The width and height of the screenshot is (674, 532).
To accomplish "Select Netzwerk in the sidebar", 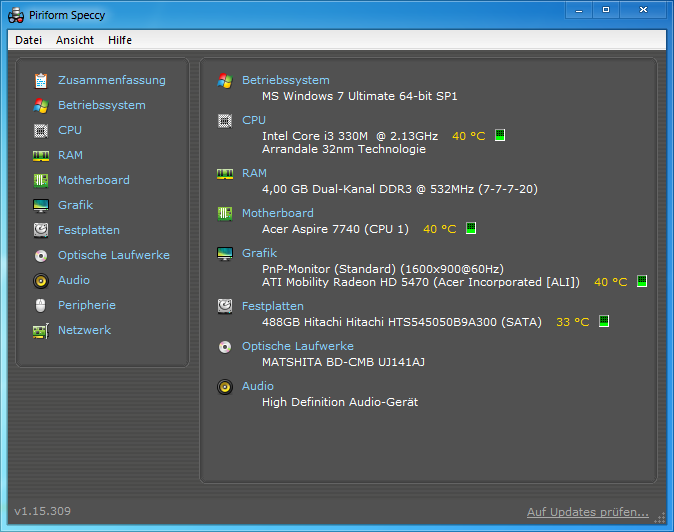I will [x=85, y=330].
